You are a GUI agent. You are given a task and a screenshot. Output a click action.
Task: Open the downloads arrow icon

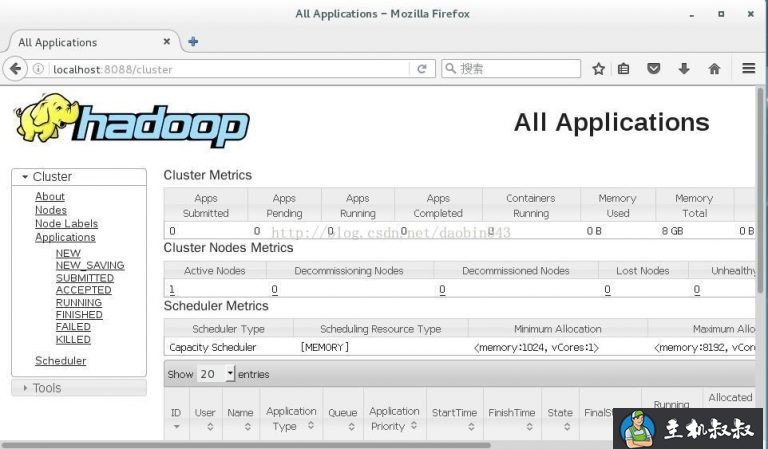pos(684,69)
